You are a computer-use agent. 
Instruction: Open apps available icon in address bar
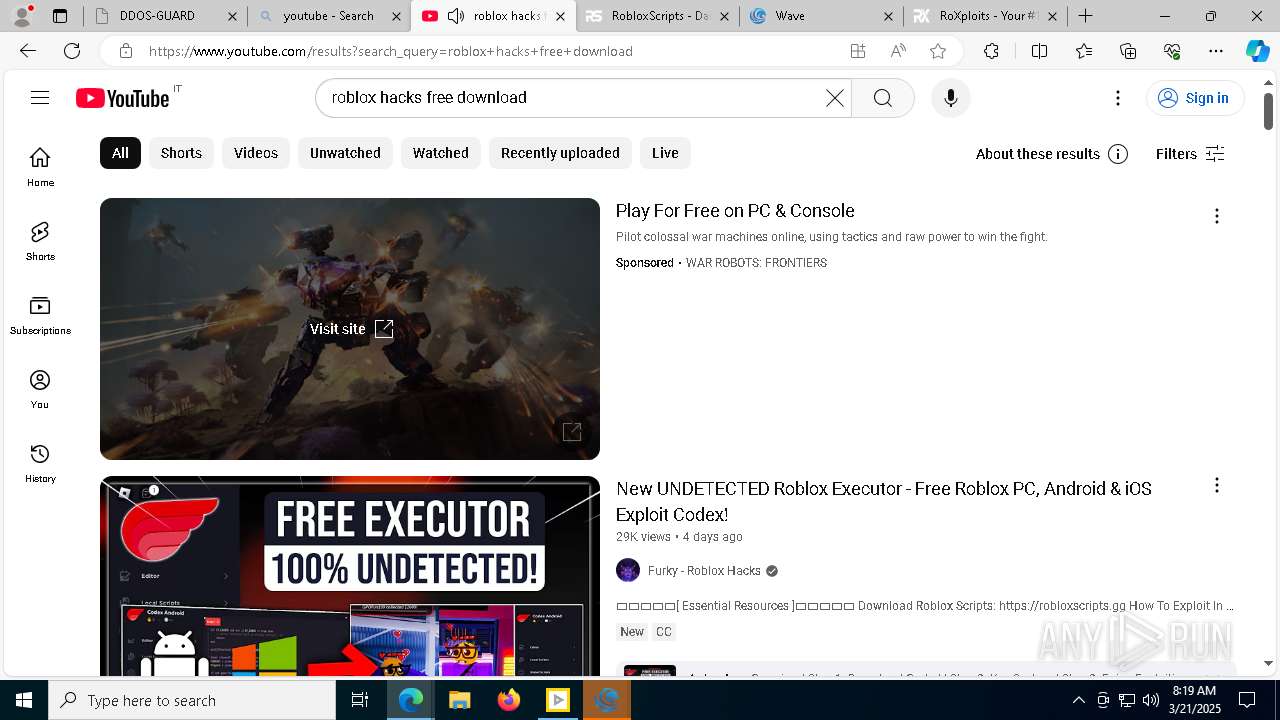coord(858,51)
